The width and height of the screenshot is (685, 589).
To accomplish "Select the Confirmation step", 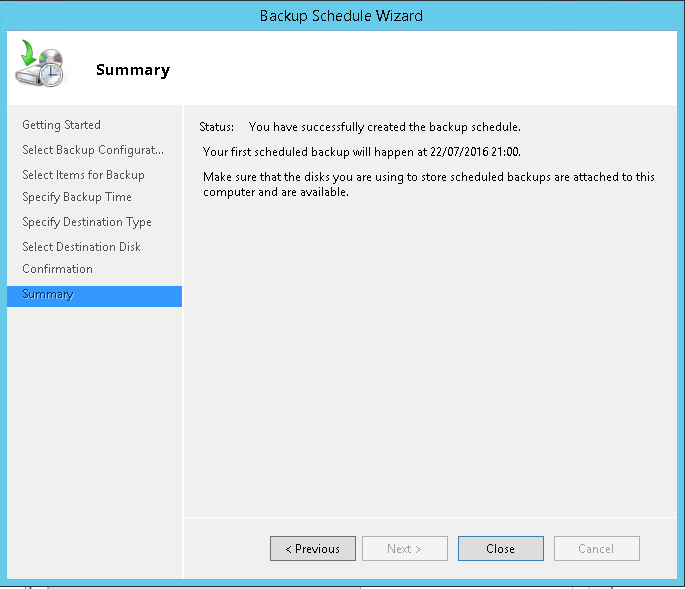I will [57, 269].
